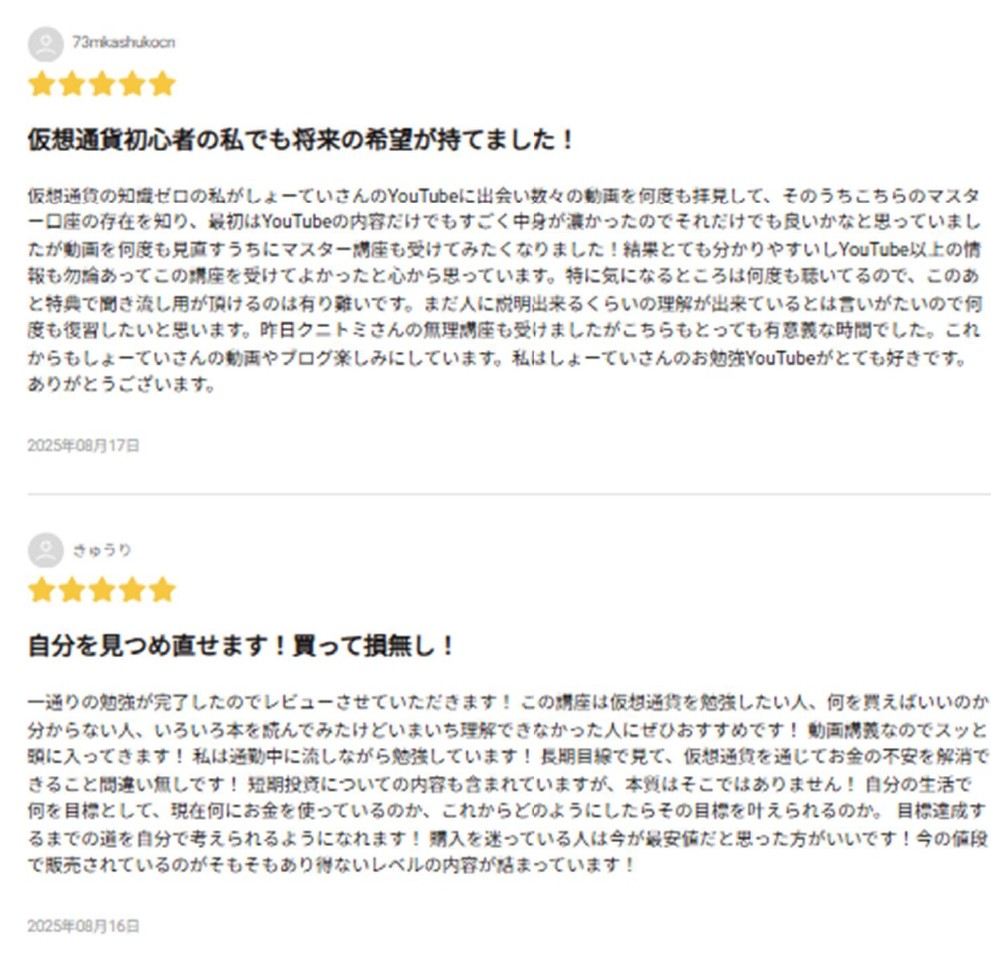Open the きゅうり reviewer username
This screenshot has height=956, width=991.
[102, 550]
